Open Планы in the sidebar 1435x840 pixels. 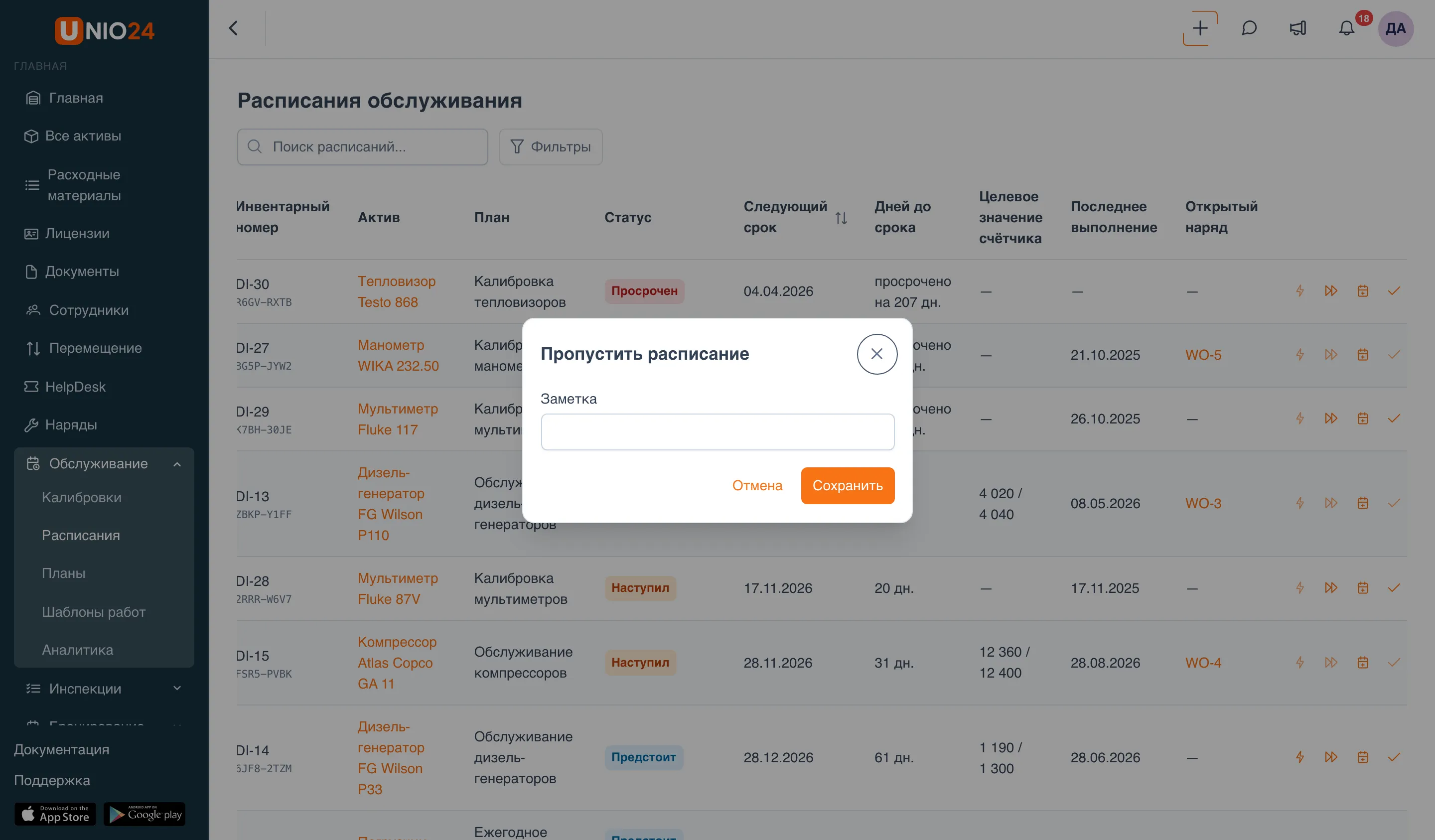(63, 573)
